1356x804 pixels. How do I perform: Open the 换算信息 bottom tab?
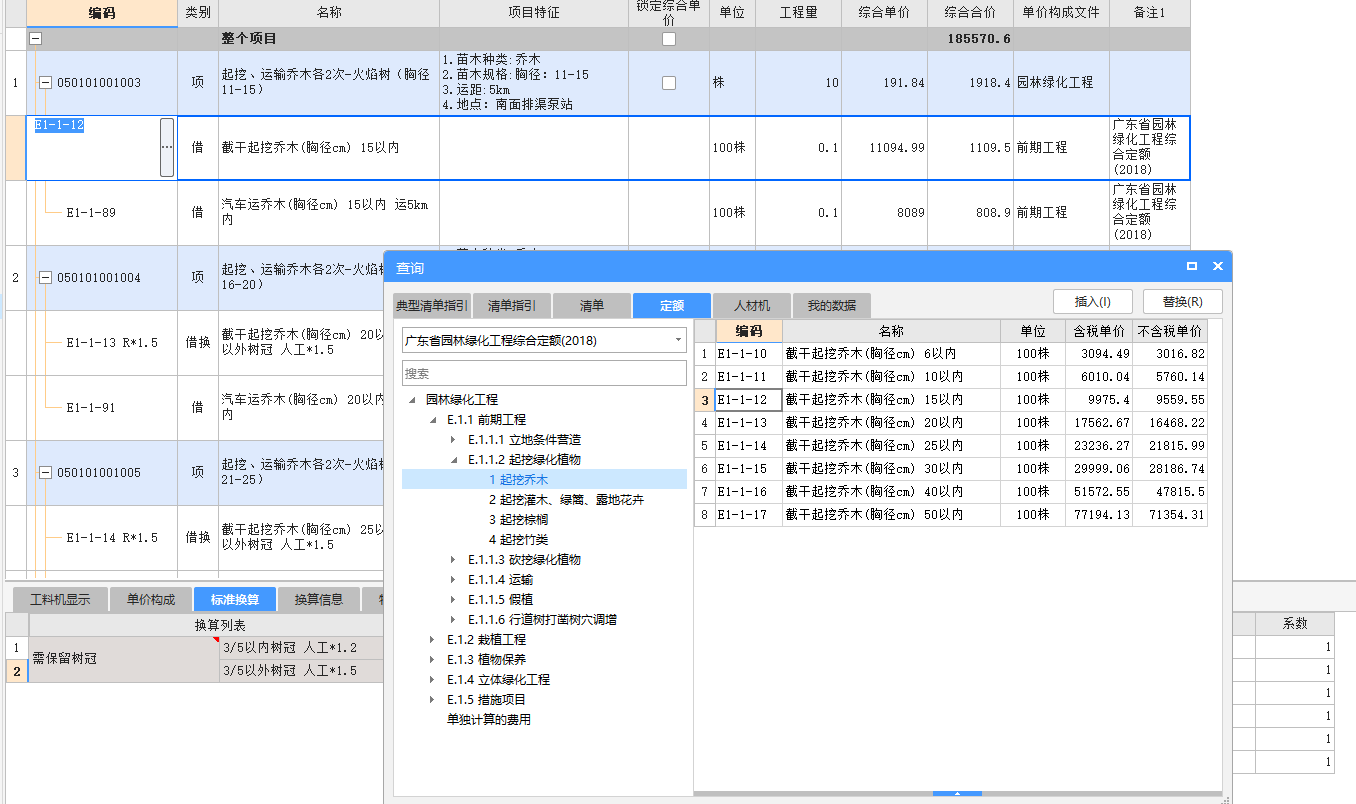pos(319,600)
